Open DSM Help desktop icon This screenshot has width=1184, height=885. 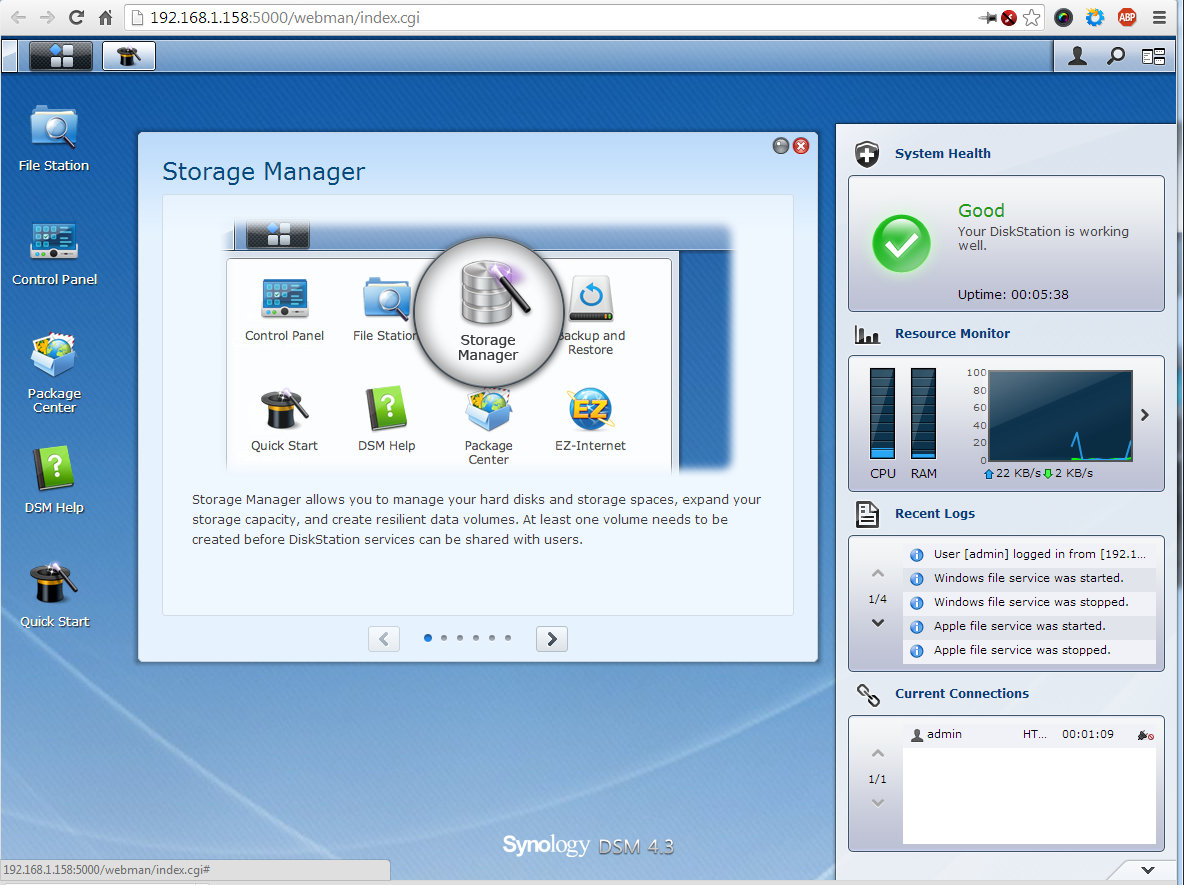click(54, 481)
